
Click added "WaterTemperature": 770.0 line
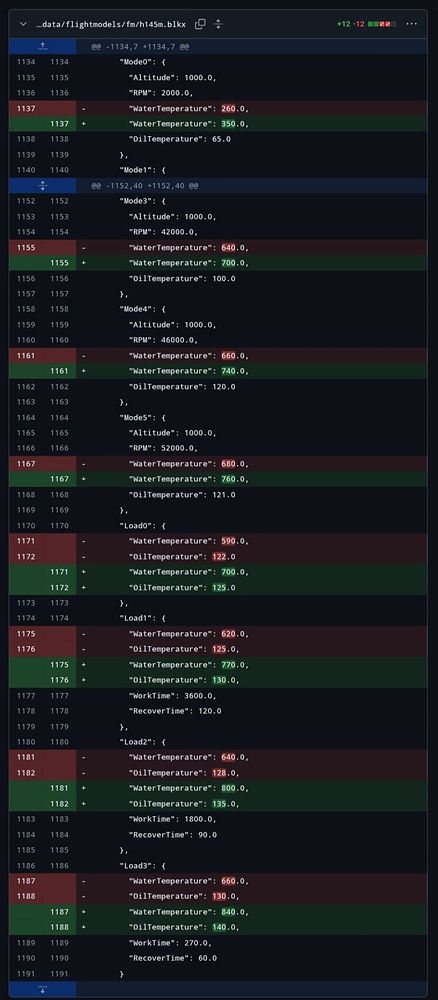[189, 665]
